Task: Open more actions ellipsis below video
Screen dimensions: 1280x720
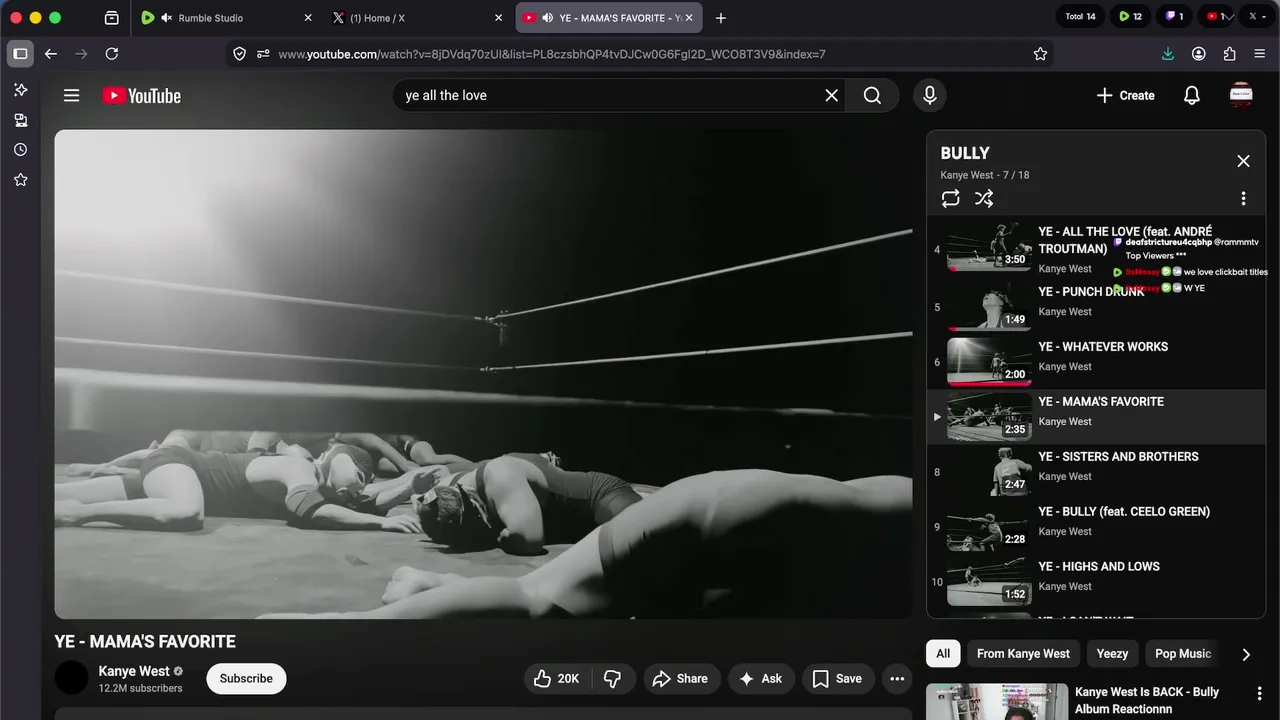Action: (x=897, y=679)
